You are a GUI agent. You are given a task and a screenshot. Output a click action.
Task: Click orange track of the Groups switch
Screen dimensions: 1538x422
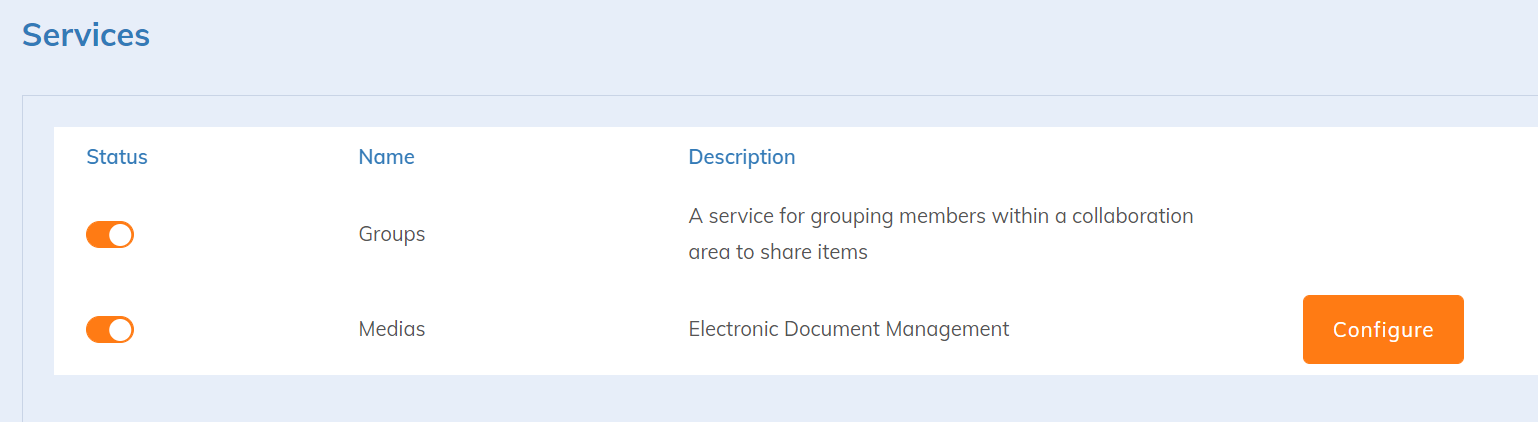click(x=97, y=234)
